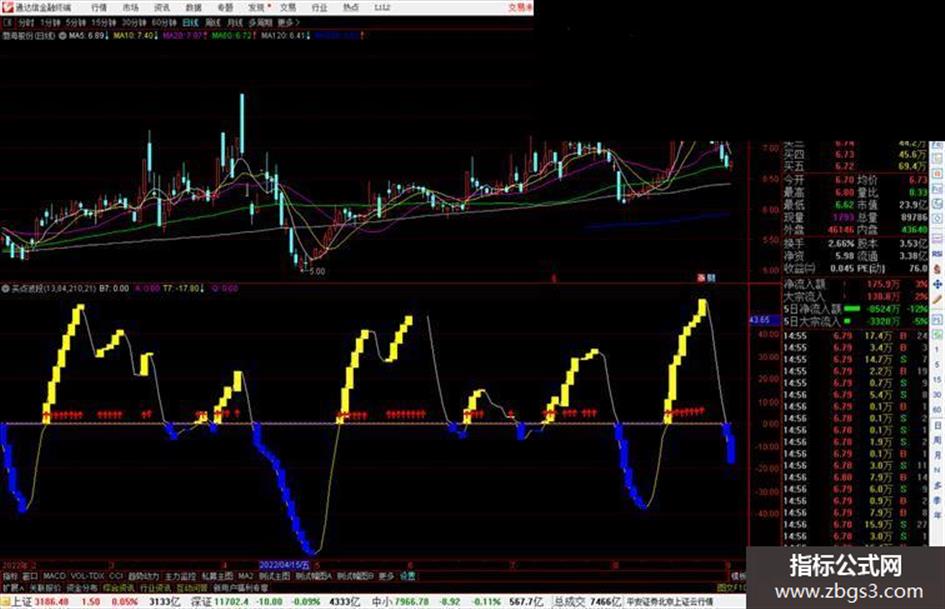Click the 上证 index value 3186.48
The image size is (945, 609).
coord(52,602)
